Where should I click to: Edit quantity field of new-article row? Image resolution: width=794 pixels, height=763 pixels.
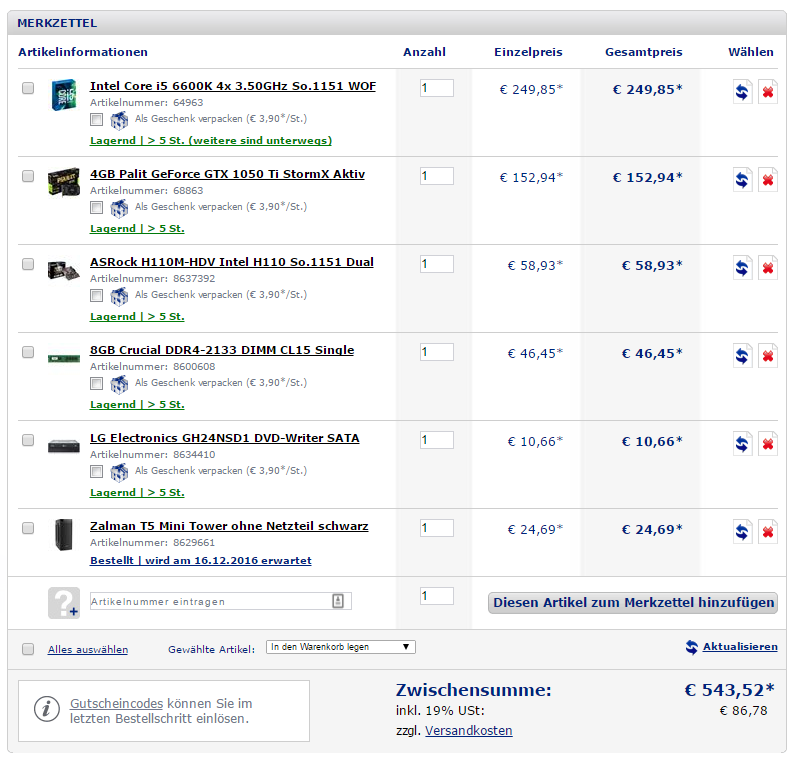pyautogui.click(x=436, y=596)
